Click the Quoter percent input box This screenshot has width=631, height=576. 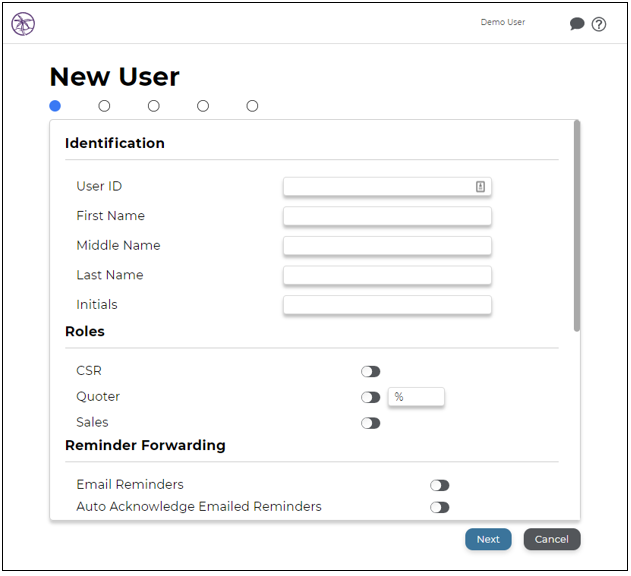(416, 397)
